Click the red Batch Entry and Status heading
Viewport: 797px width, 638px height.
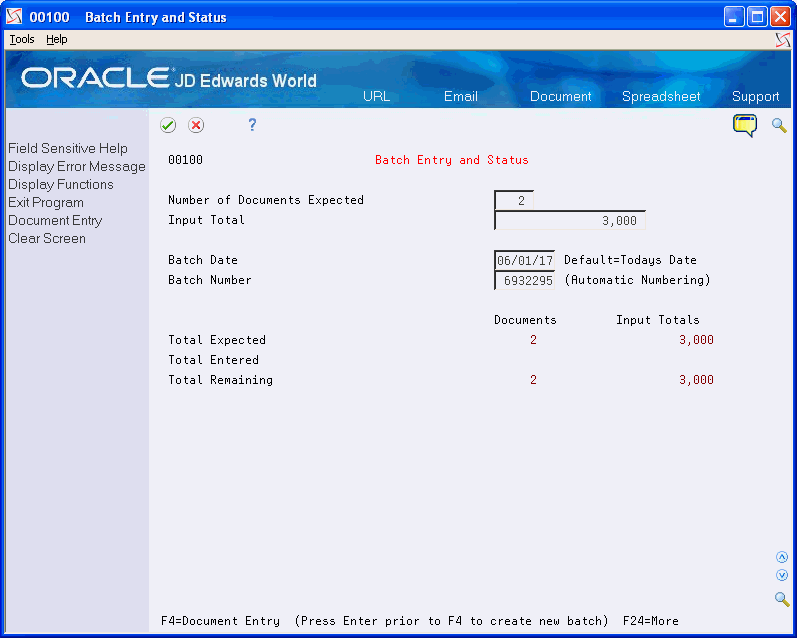(451, 160)
